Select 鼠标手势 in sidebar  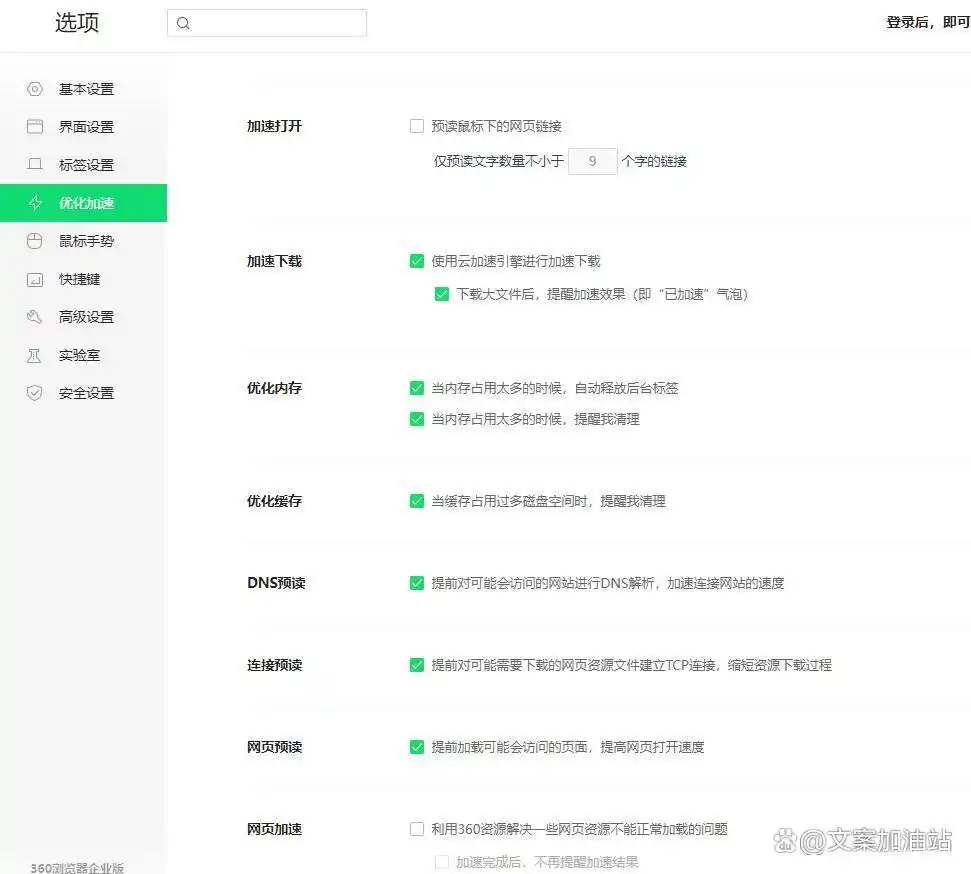click(x=84, y=241)
